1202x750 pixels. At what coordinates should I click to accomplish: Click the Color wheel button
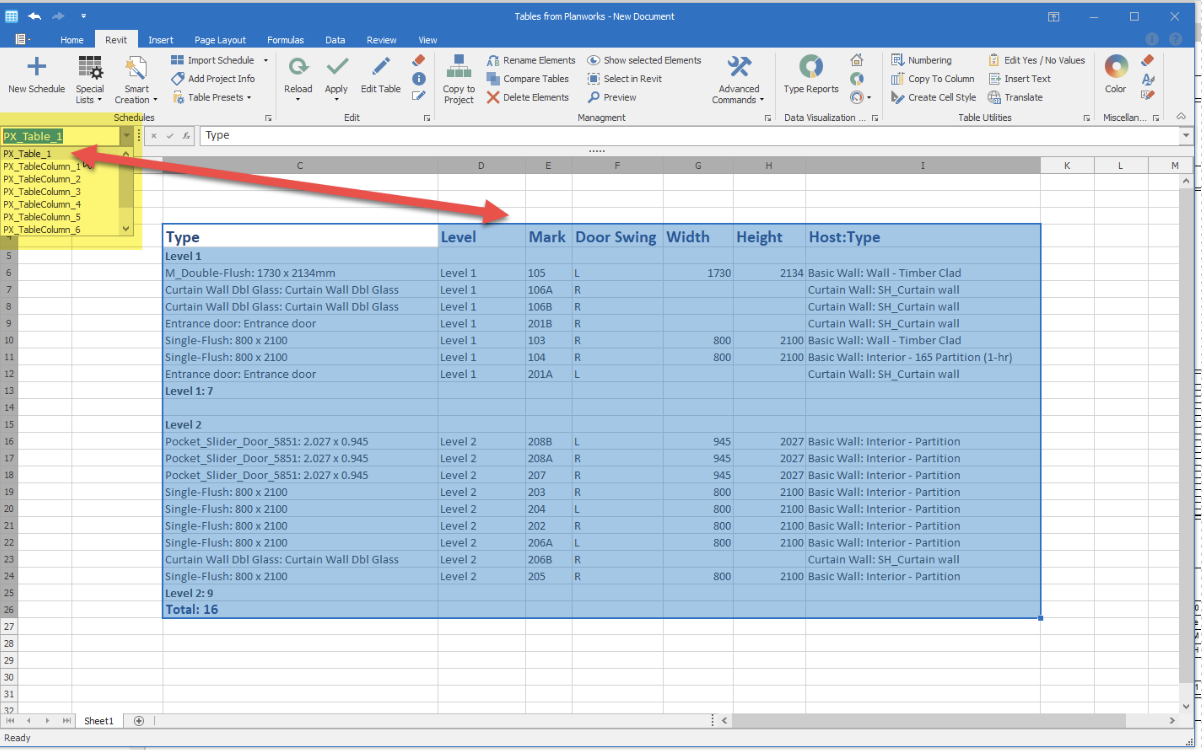[1115, 73]
